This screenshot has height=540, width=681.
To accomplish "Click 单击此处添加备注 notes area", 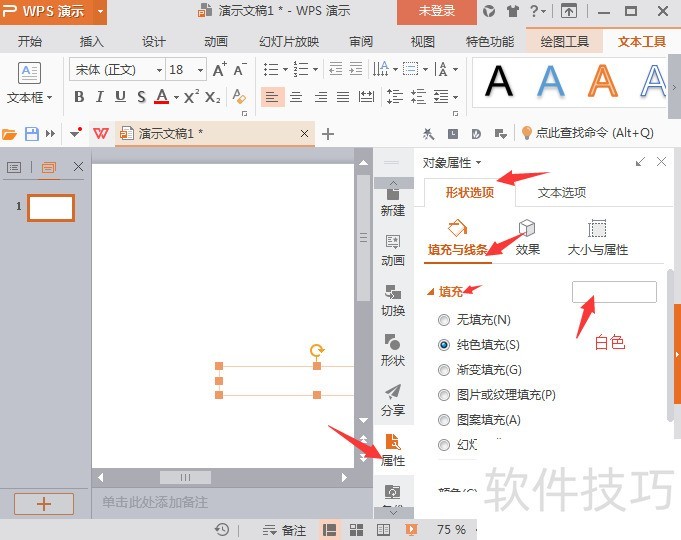I will (x=155, y=503).
